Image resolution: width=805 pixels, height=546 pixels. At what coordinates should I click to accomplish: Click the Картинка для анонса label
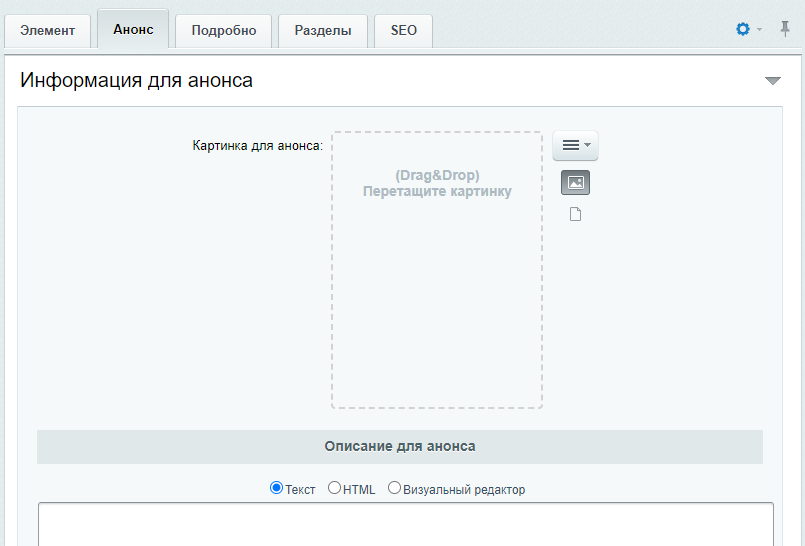pyautogui.click(x=258, y=146)
